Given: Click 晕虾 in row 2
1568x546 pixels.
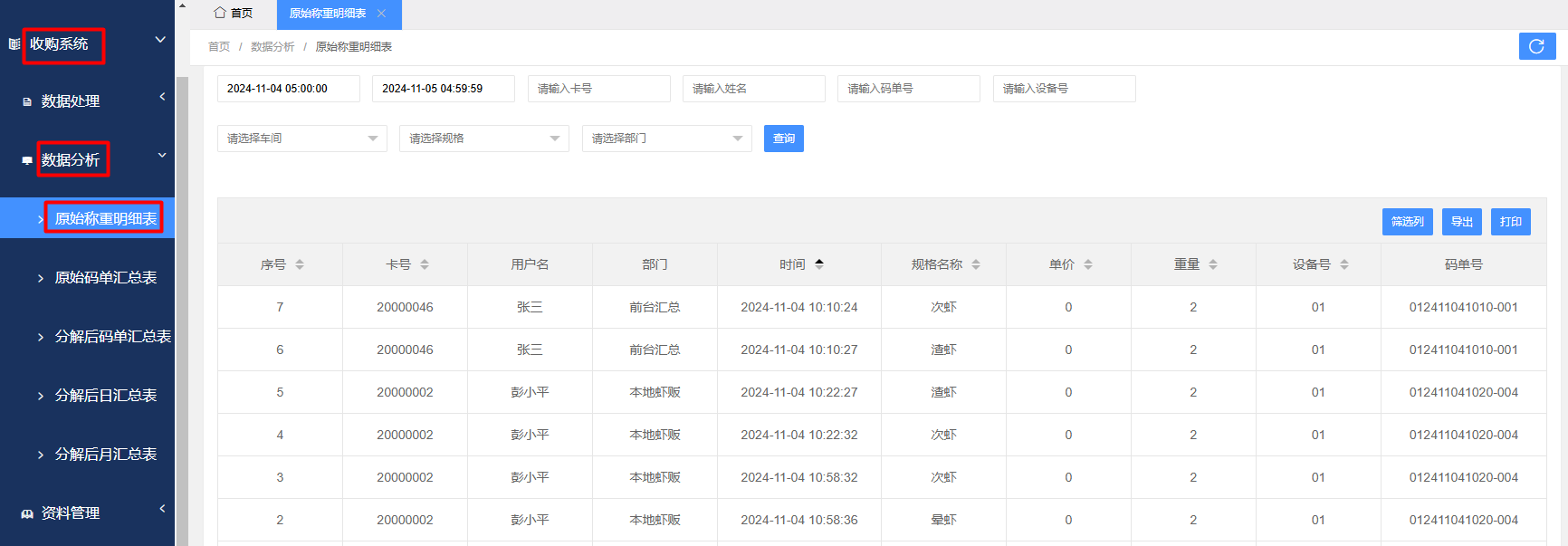Looking at the screenshot, I should (943, 520).
